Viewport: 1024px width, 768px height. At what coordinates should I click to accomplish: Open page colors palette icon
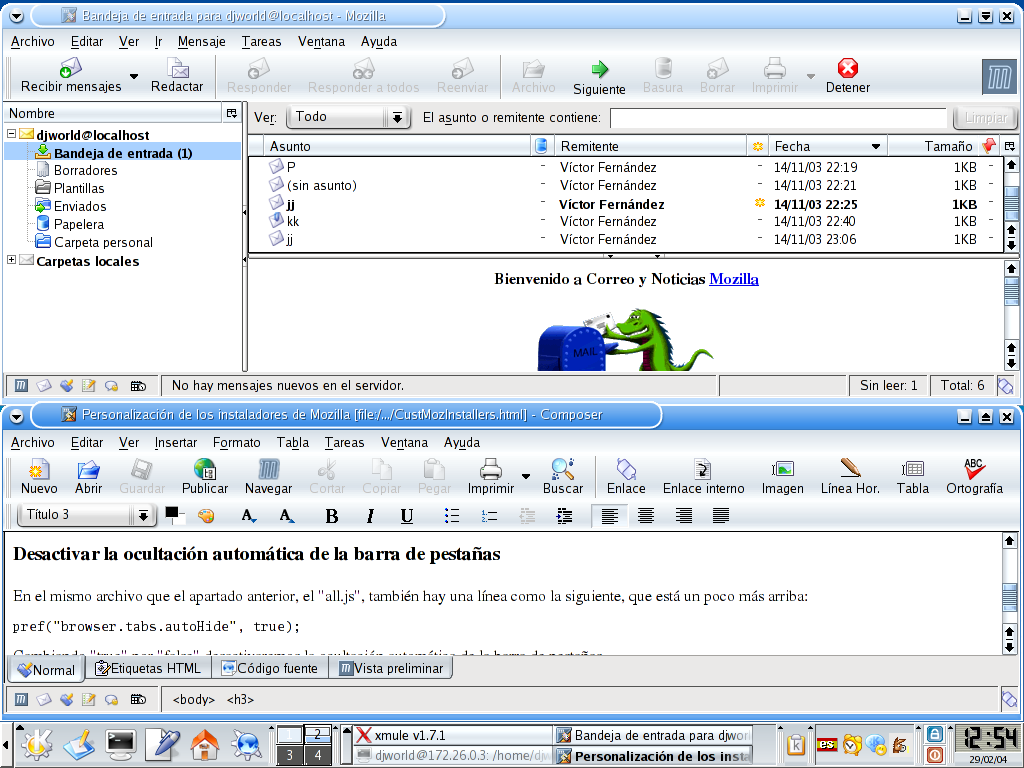coord(206,516)
